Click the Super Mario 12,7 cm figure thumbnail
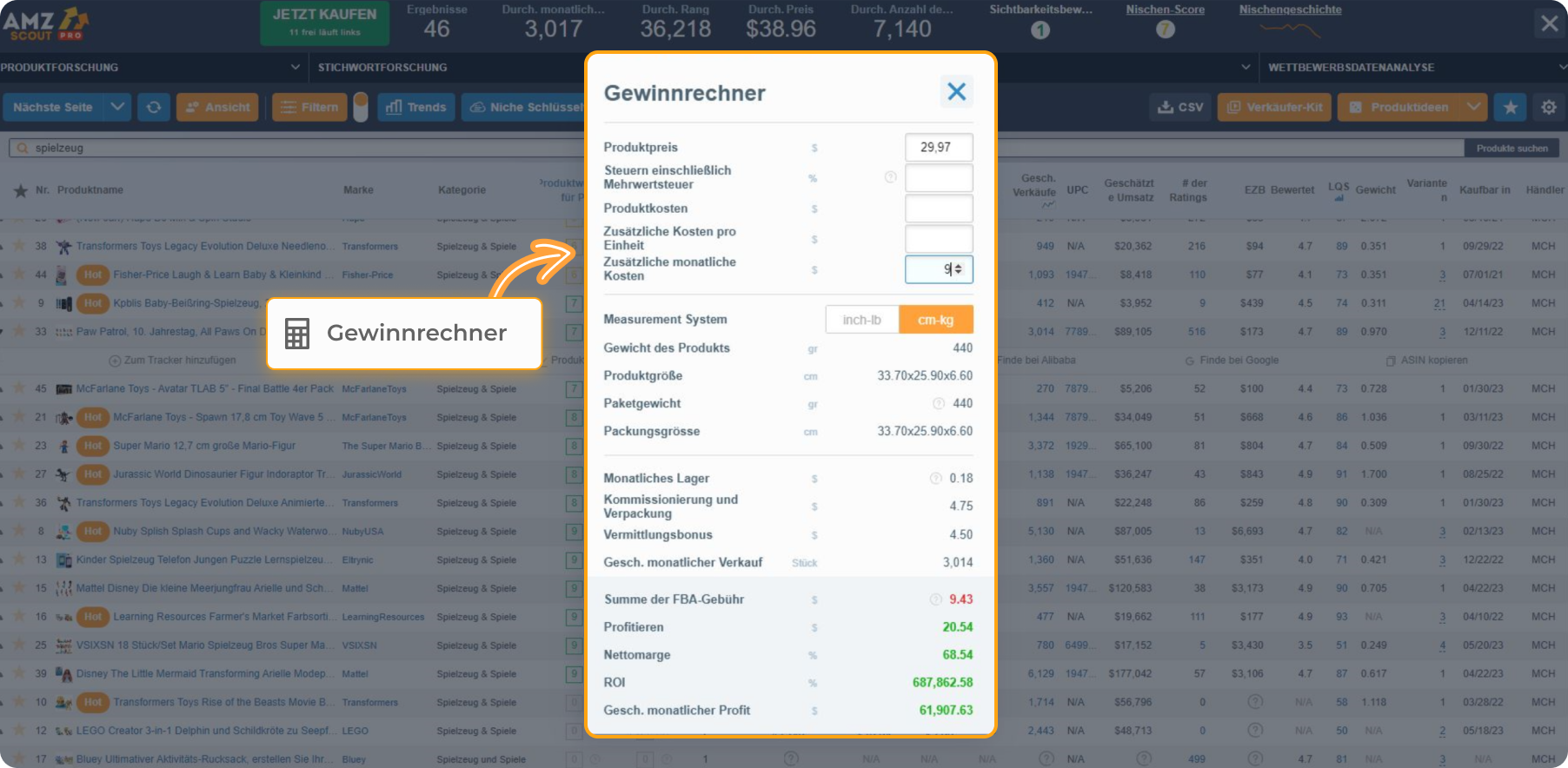Viewport: 1568px width, 768px height. coord(63,446)
